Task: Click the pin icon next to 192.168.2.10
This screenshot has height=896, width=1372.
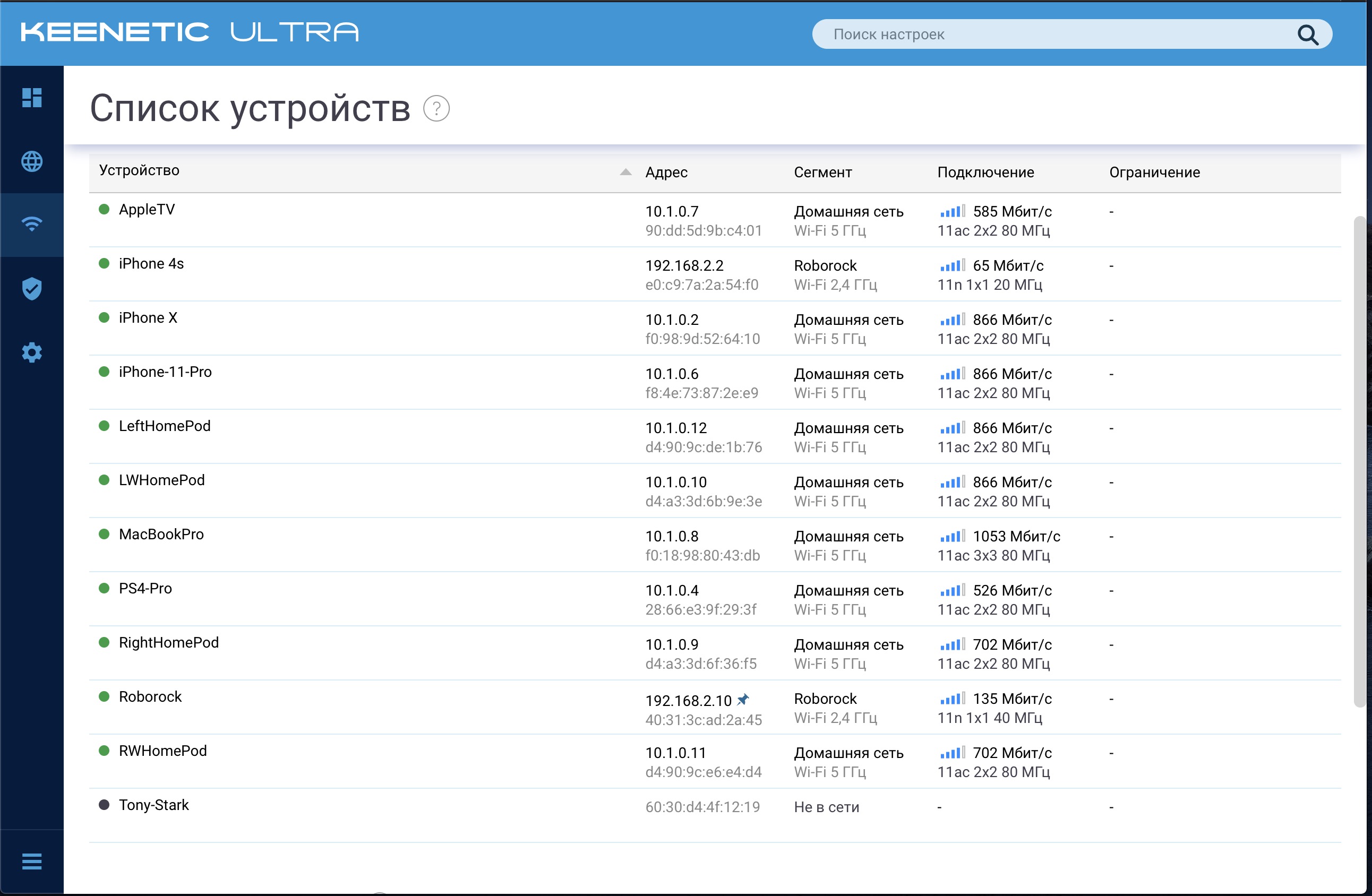Action: coord(743,700)
